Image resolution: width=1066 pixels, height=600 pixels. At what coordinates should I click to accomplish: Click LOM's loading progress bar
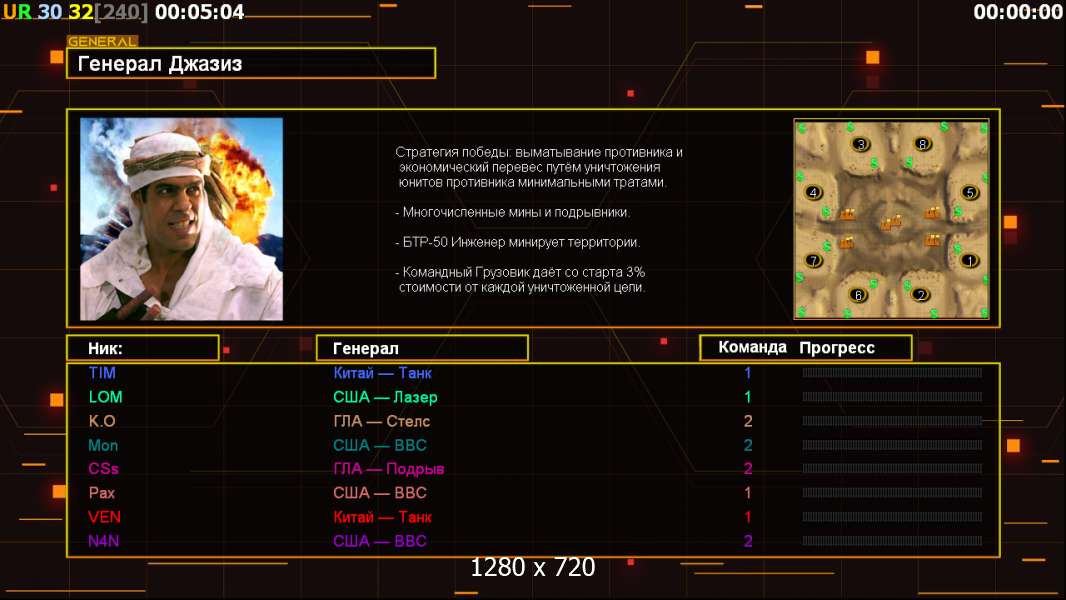(892, 397)
